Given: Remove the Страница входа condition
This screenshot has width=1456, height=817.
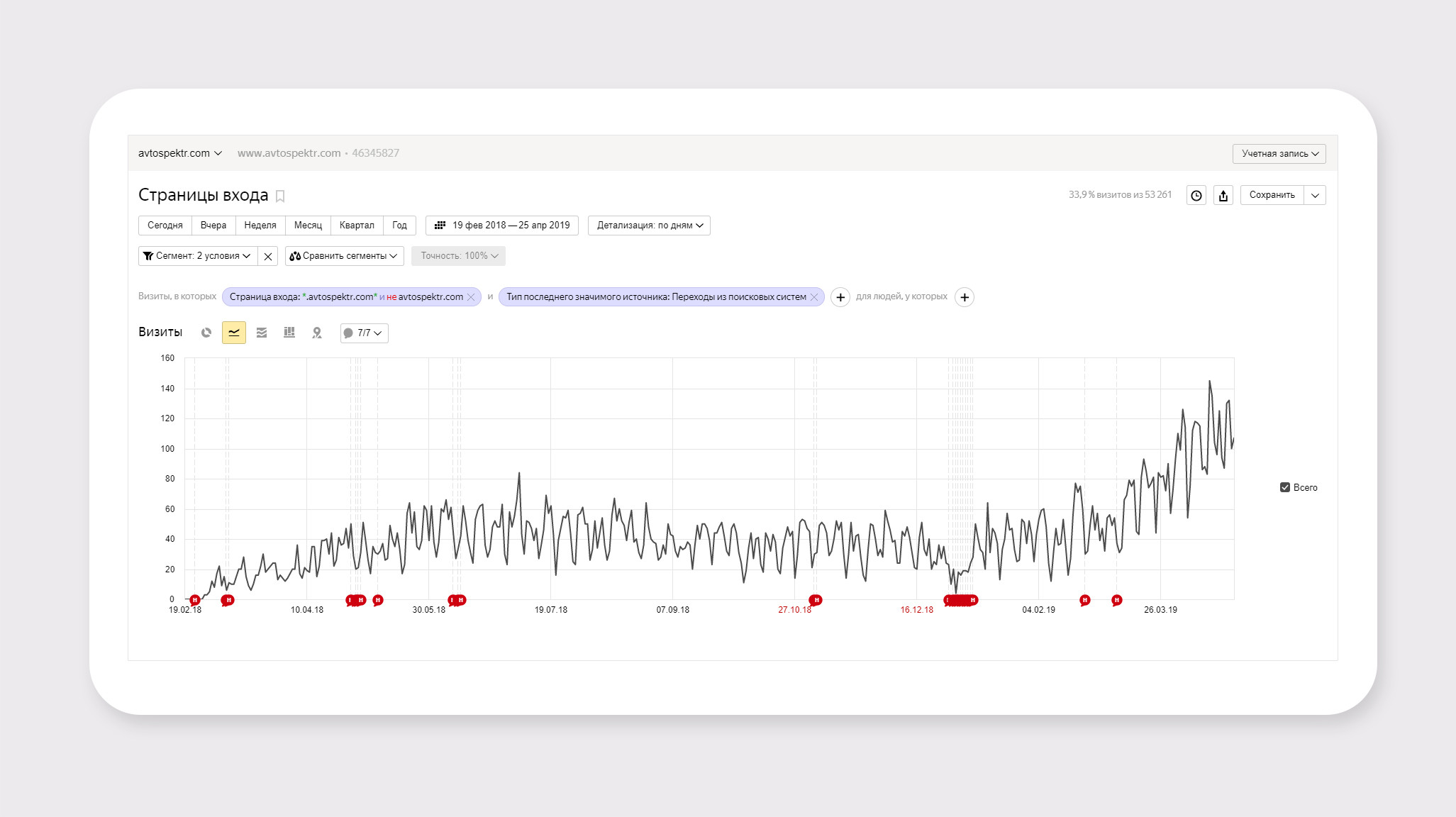Looking at the screenshot, I should tap(471, 297).
